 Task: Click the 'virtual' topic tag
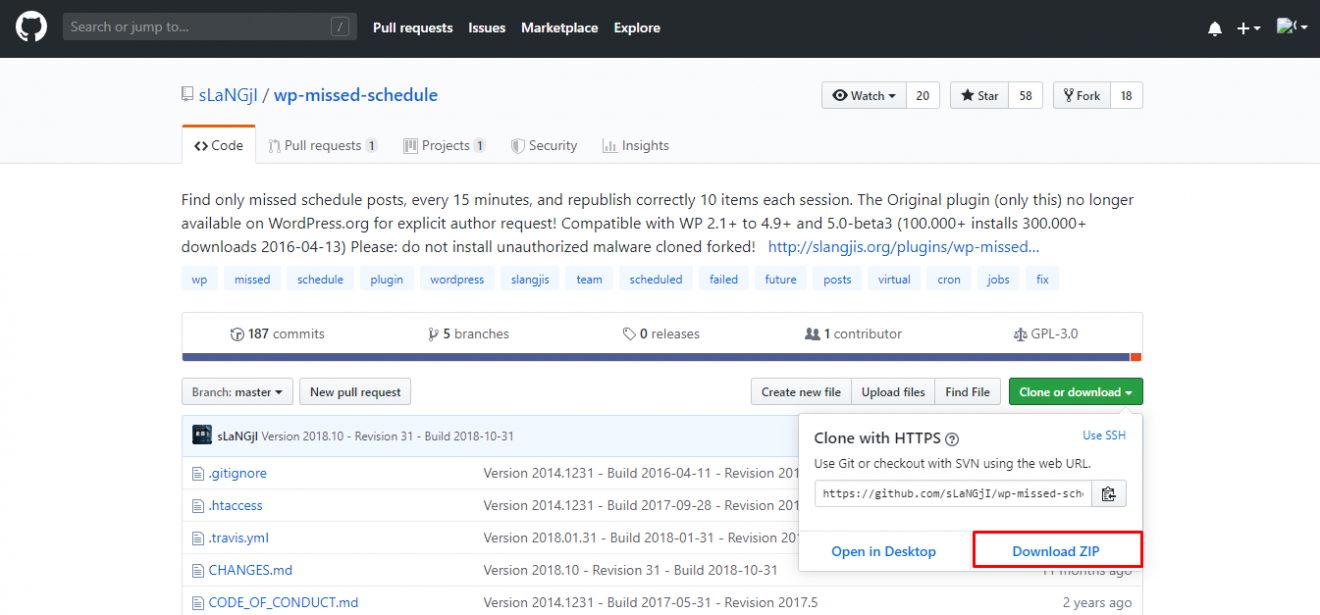894,279
